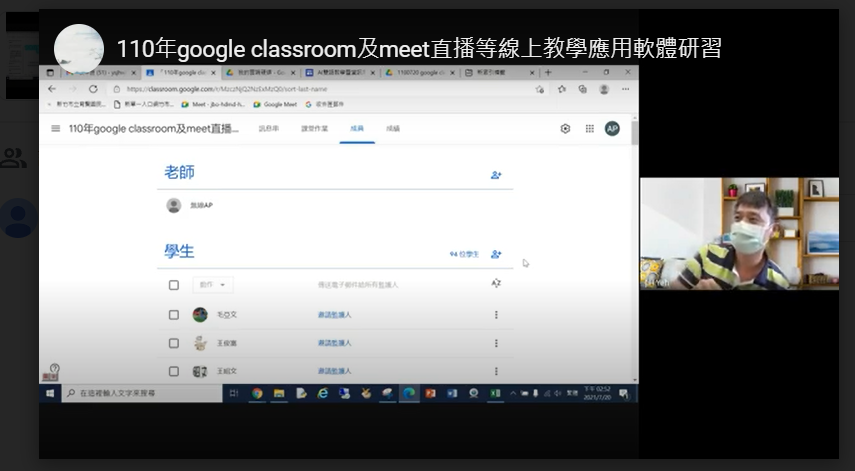The image size is (855, 471).
Task: Open the Meet - jbo bookmark in favorites bar
Action: click(x=214, y=104)
